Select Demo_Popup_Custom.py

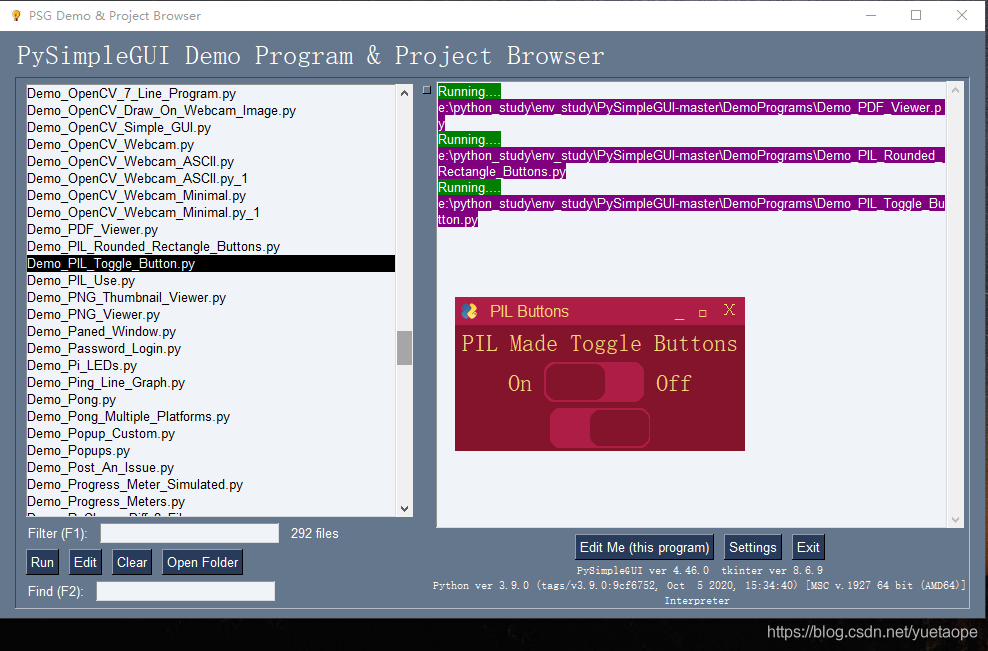(210, 434)
